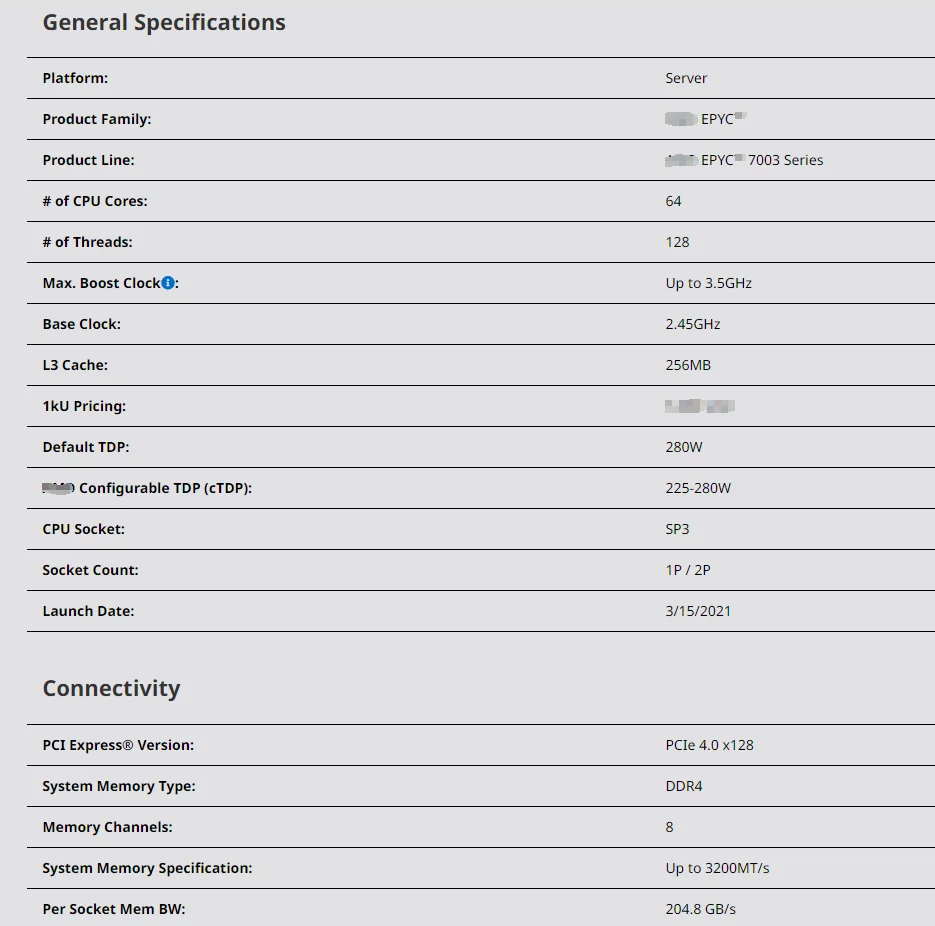
Task: Click the Connectivity section heading
Action: [111, 688]
